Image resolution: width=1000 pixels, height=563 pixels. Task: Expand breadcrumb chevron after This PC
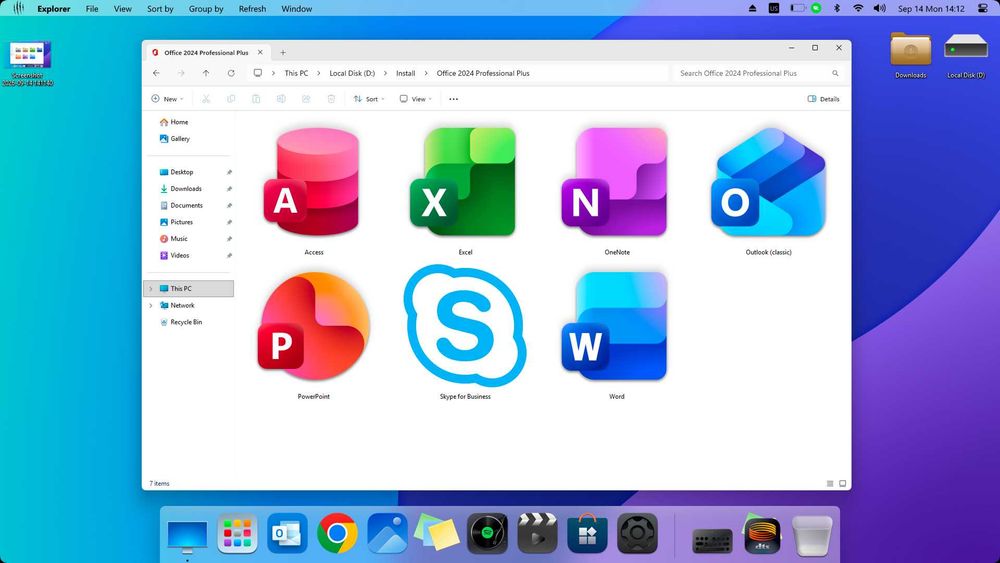click(319, 73)
